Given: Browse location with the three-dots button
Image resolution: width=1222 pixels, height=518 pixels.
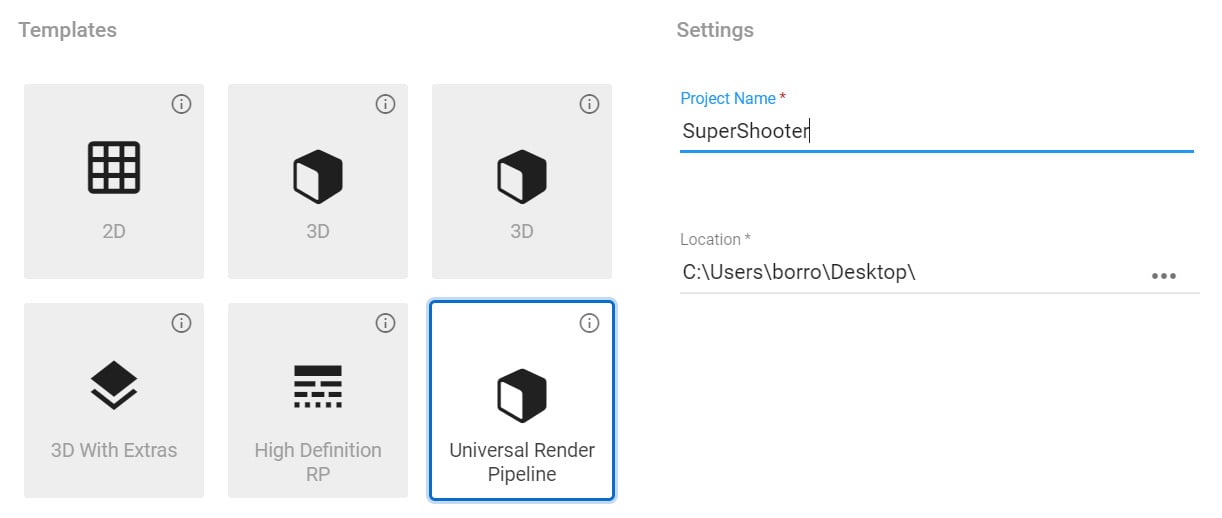Looking at the screenshot, I should [1163, 276].
